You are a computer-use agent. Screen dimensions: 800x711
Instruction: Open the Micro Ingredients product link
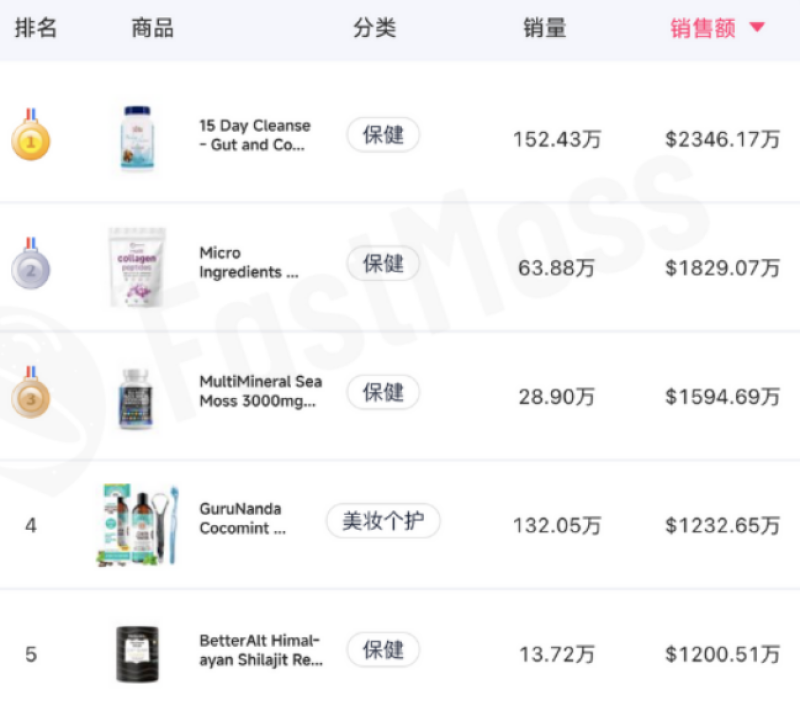click(248, 263)
